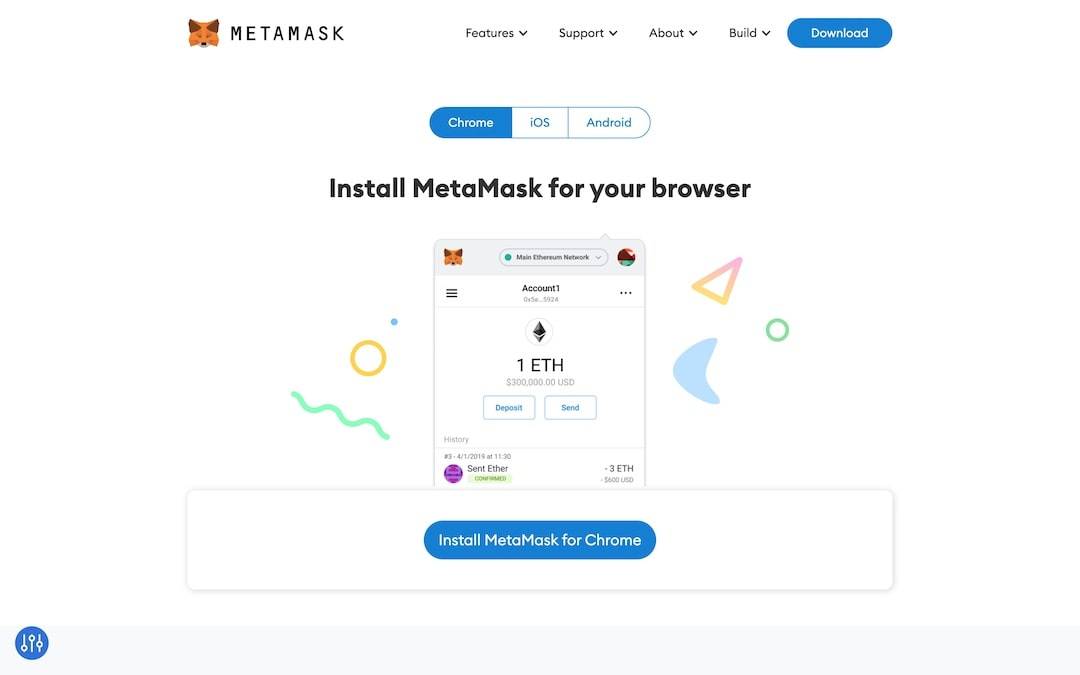
Task: Expand the Features dropdown menu
Action: pyautogui.click(x=496, y=33)
